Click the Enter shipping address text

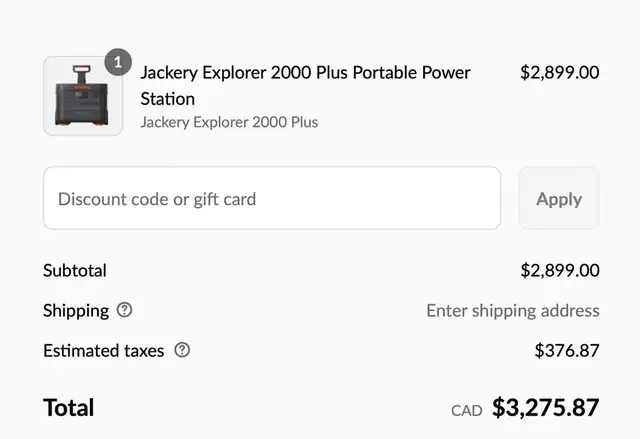[513, 311]
